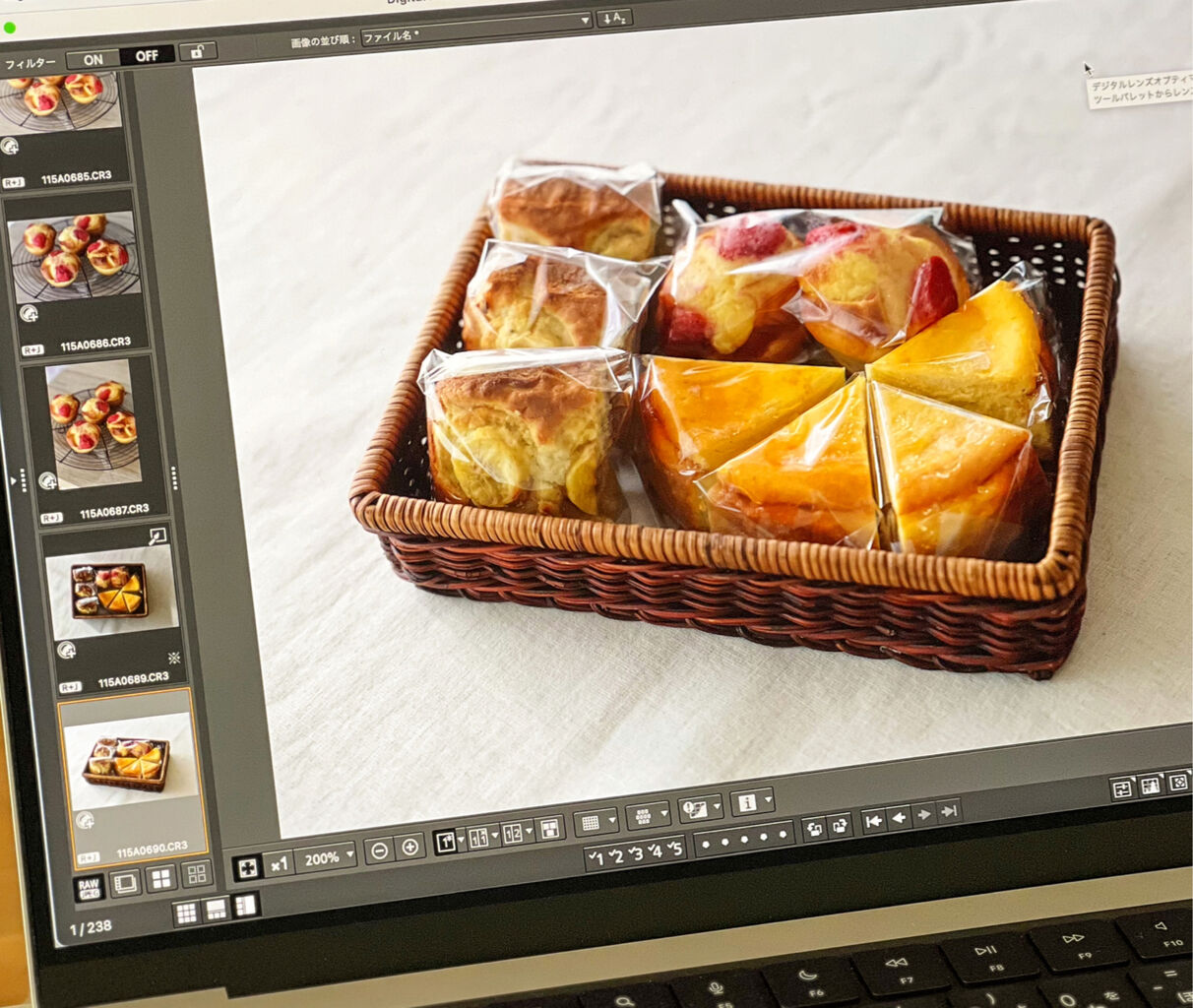Open before/after comparison dropdown arrow
The height and width of the screenshot is (1008, 1193).
point(494,835)
